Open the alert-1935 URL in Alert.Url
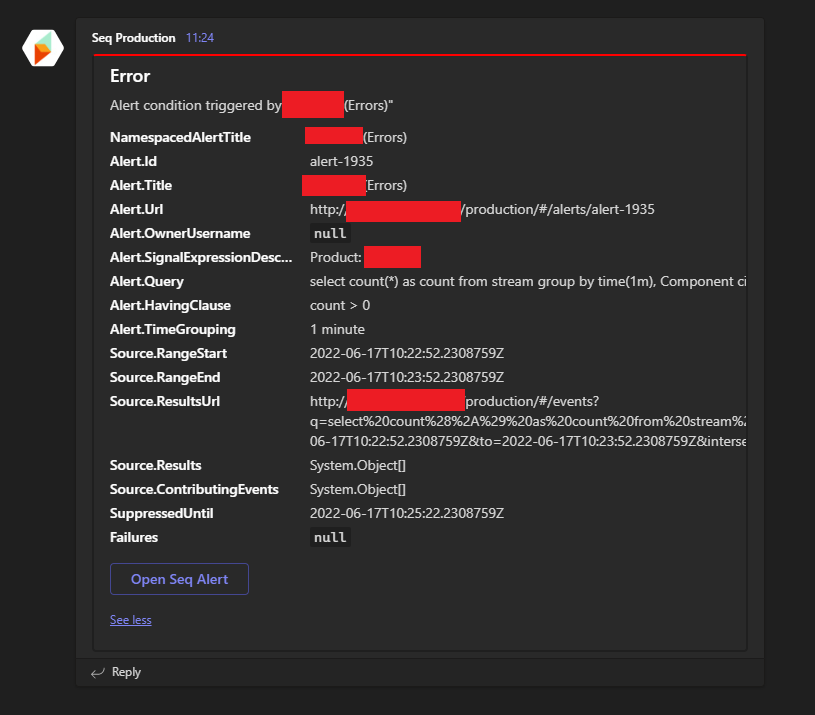Image resolution: width=815 pixels, height=715 pixels. (x=481, y=209)
